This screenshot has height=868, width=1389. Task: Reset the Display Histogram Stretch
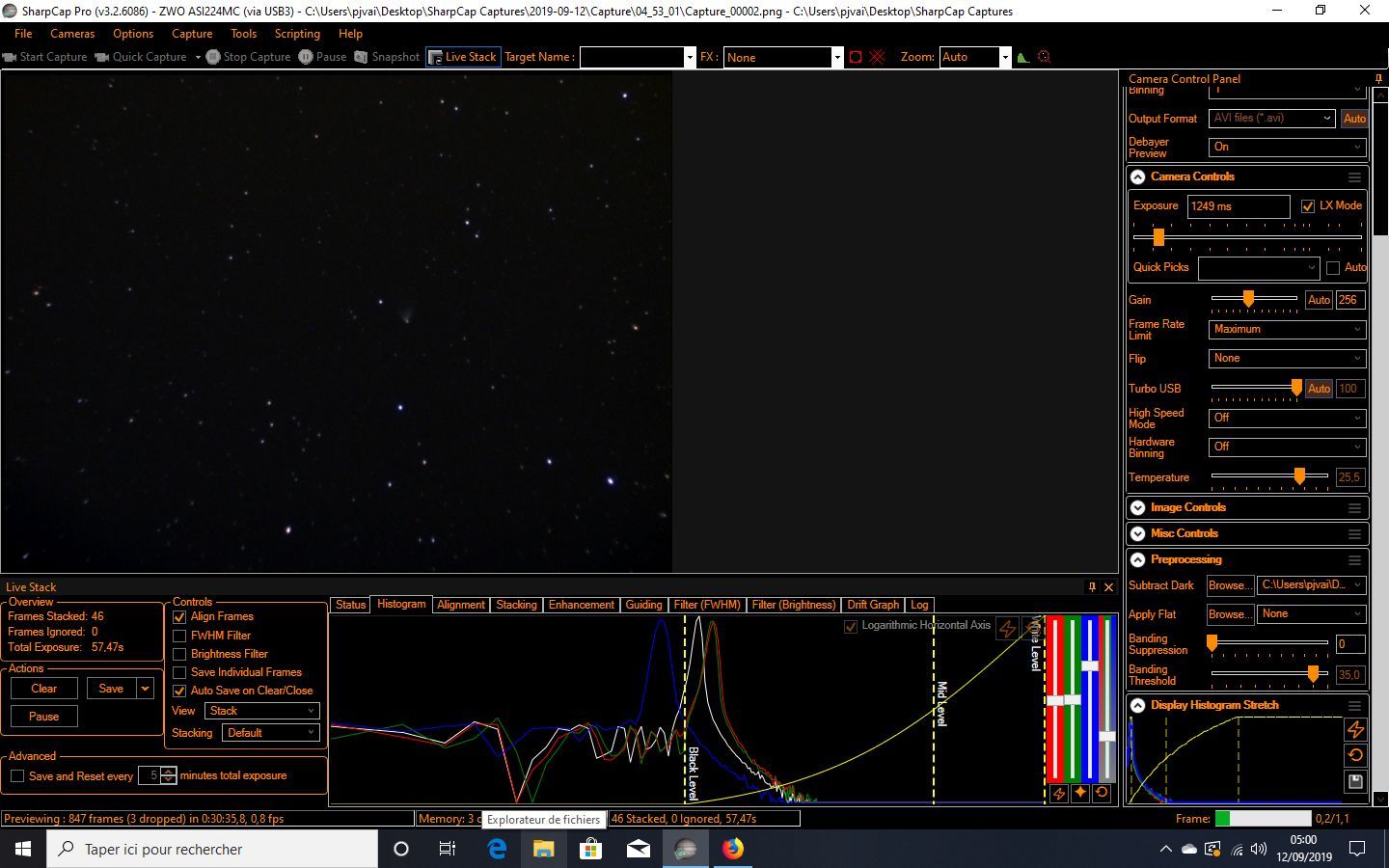tap(1355, 755)
